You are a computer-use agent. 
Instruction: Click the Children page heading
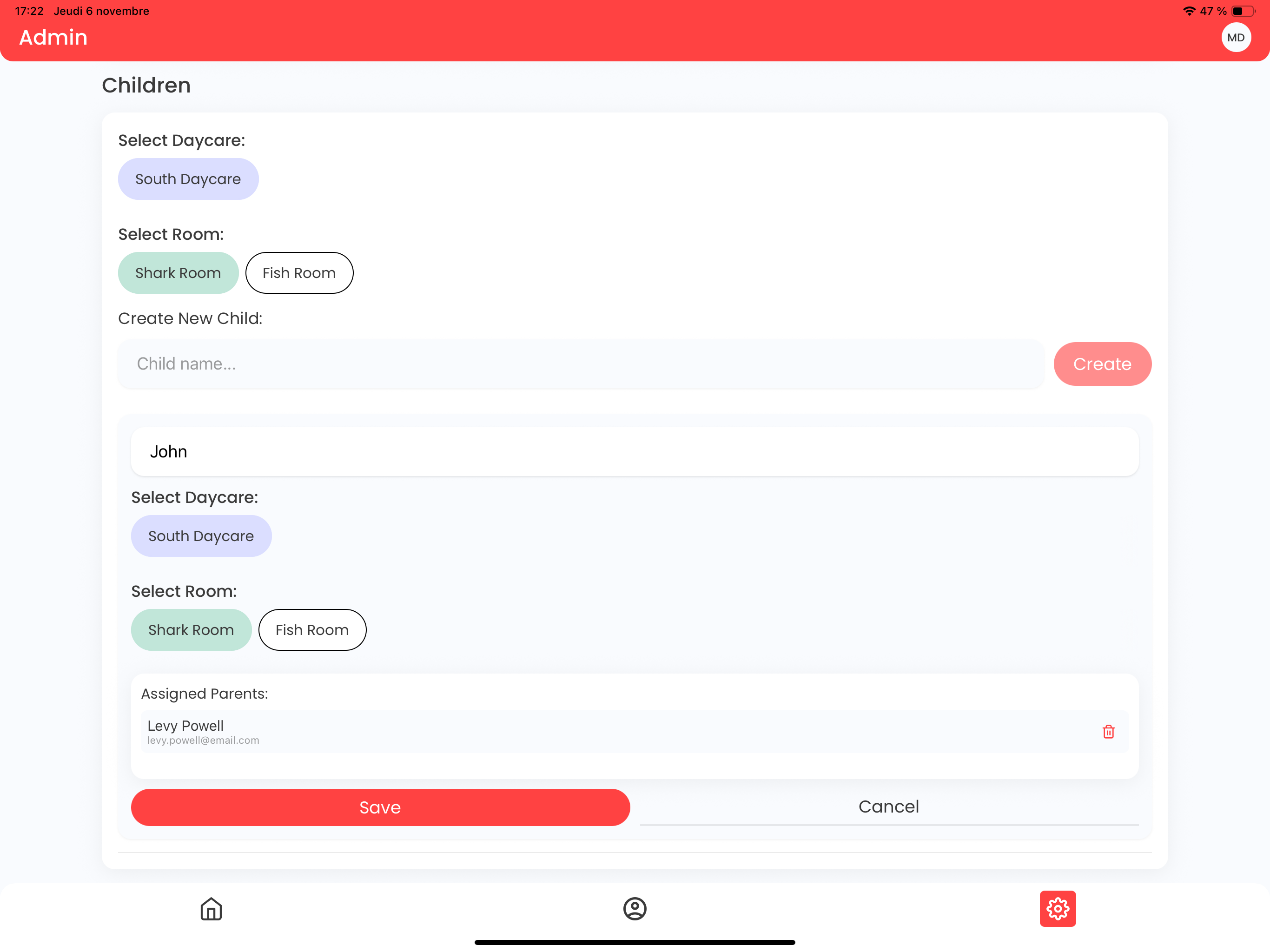pyautogui.click(x=146, y=86)
